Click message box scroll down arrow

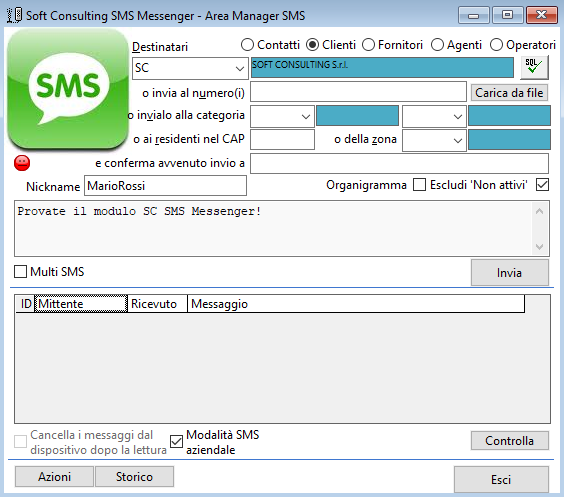(539, 246)
